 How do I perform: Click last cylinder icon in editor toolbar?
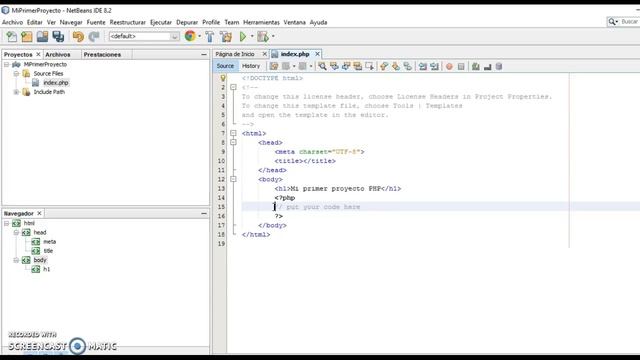pos(499,66)
